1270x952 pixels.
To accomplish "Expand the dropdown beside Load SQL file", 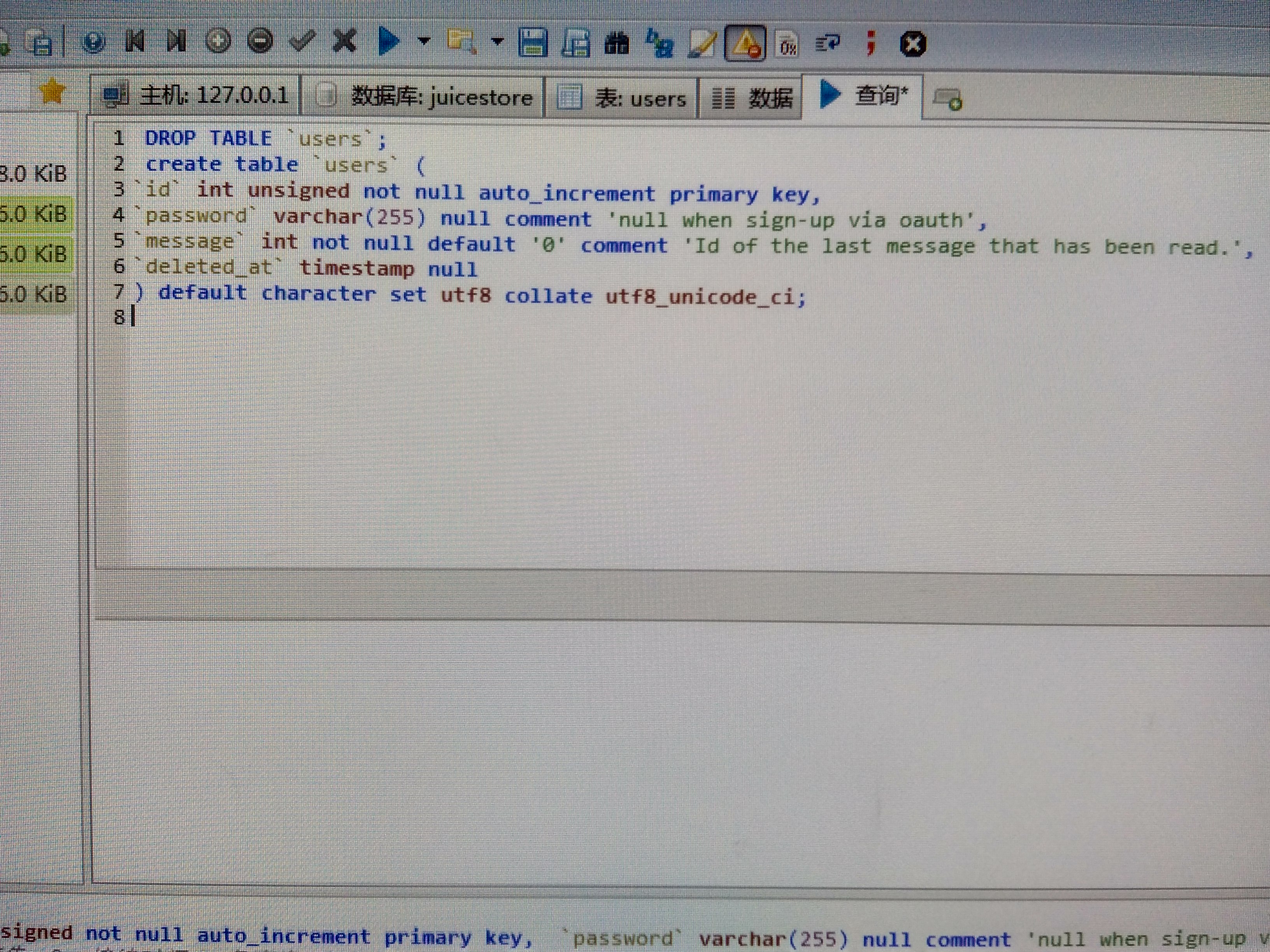I will (497, 41).
